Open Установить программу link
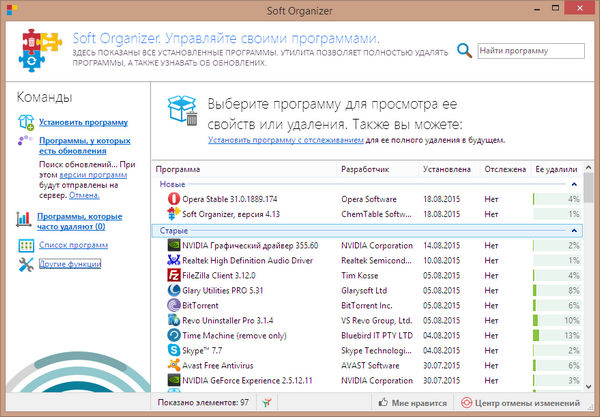 pos(83,122)
